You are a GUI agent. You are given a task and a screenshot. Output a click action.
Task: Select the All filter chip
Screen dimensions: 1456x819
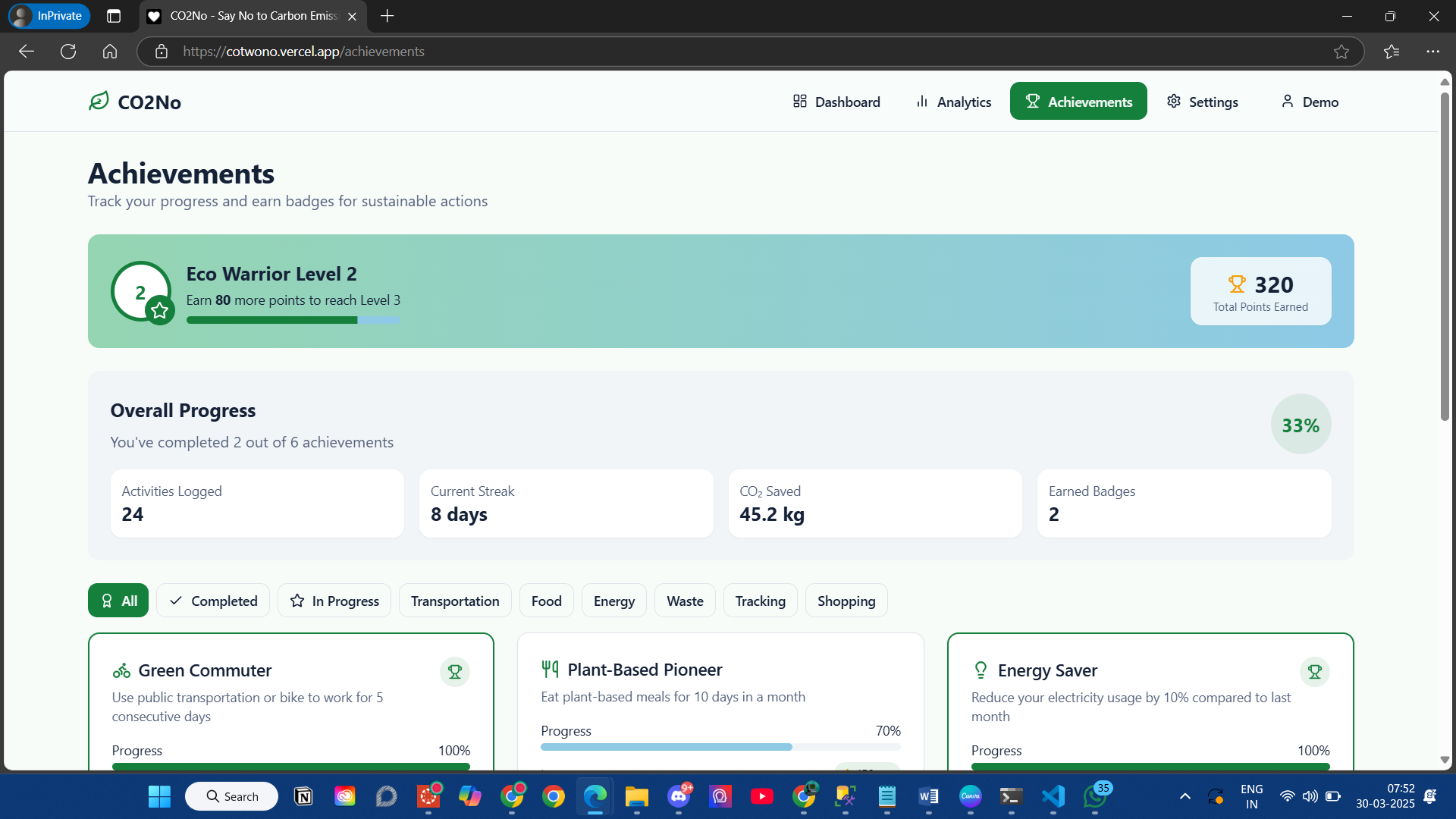tap(118, 601)
